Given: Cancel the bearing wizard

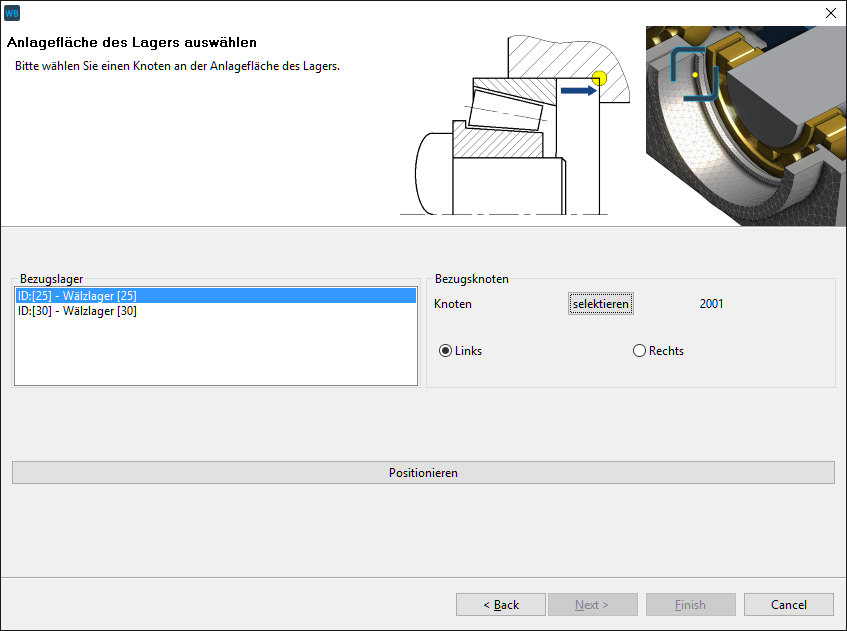Looking at the screenshot, I should [789, 605].
